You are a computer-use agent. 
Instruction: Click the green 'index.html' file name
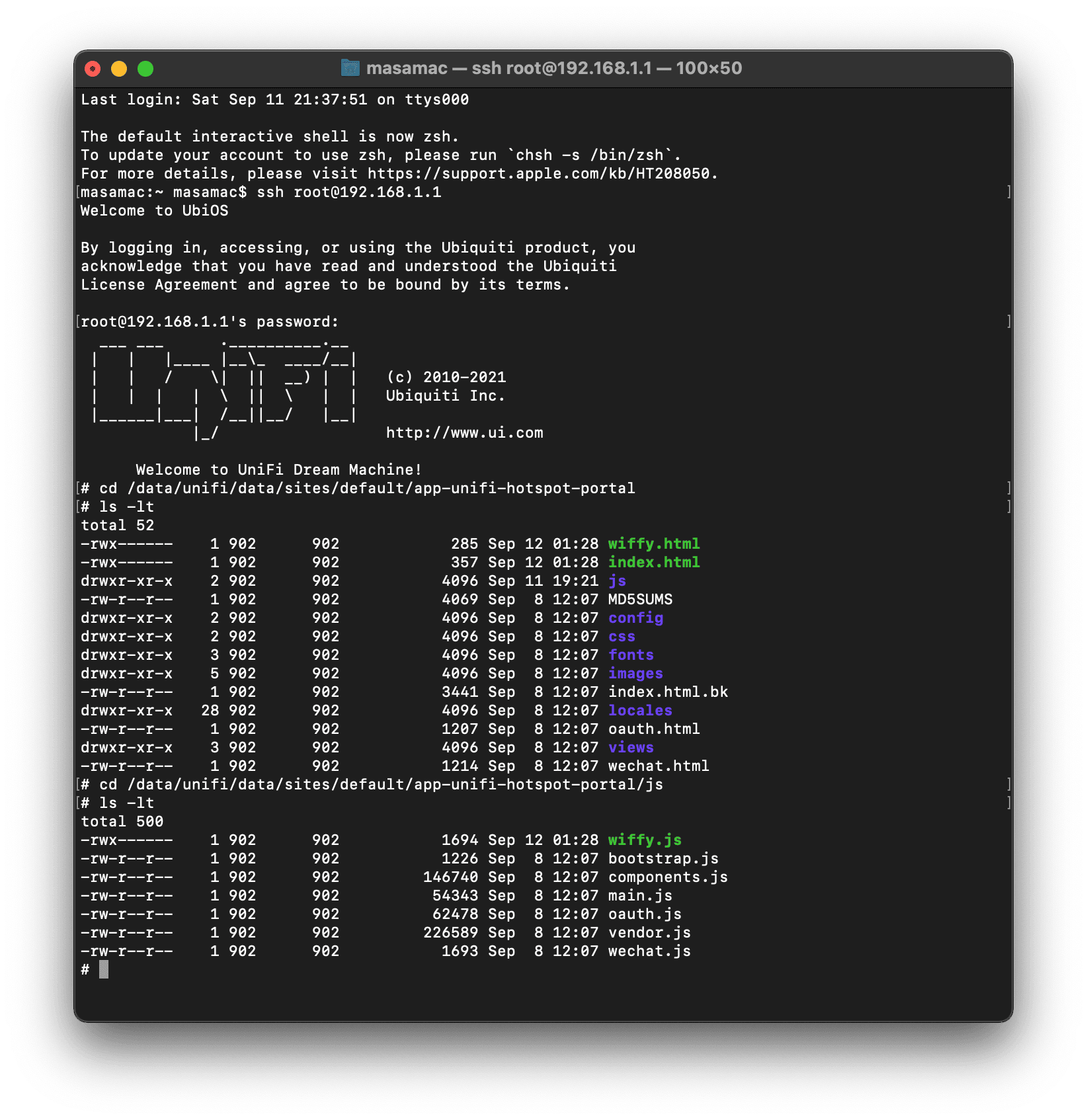coord(654,563)
